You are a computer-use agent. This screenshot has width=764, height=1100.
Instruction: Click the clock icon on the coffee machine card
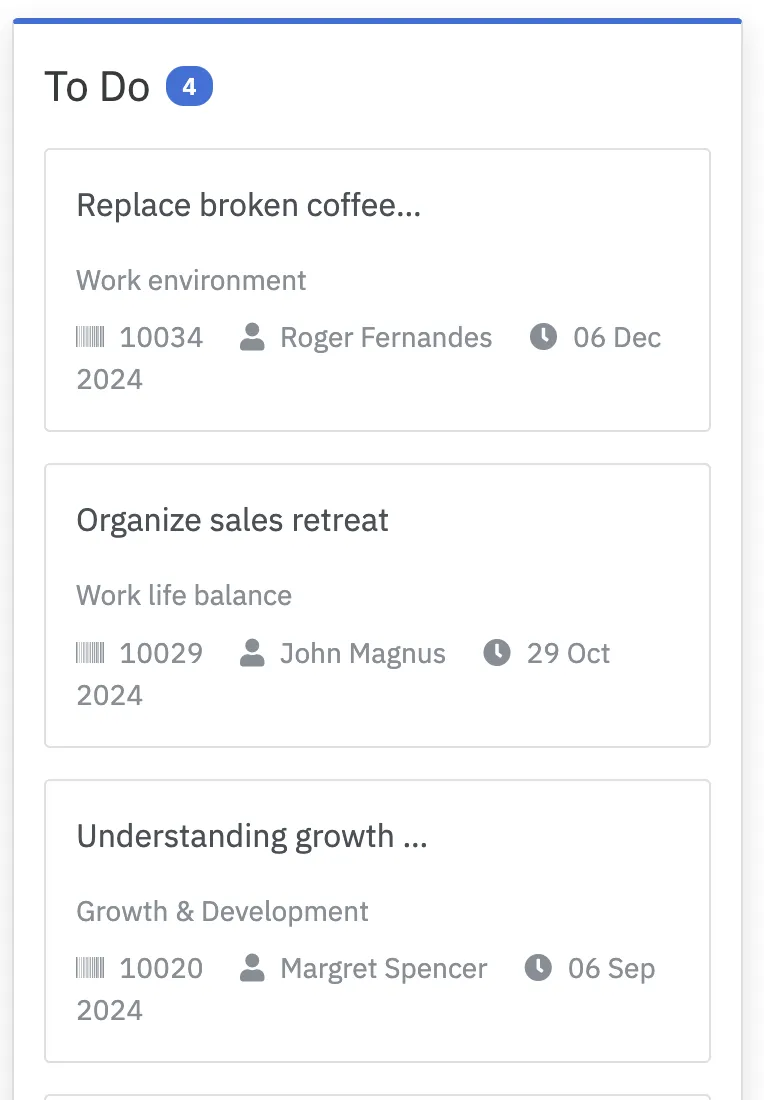click(x=542, y=337)
